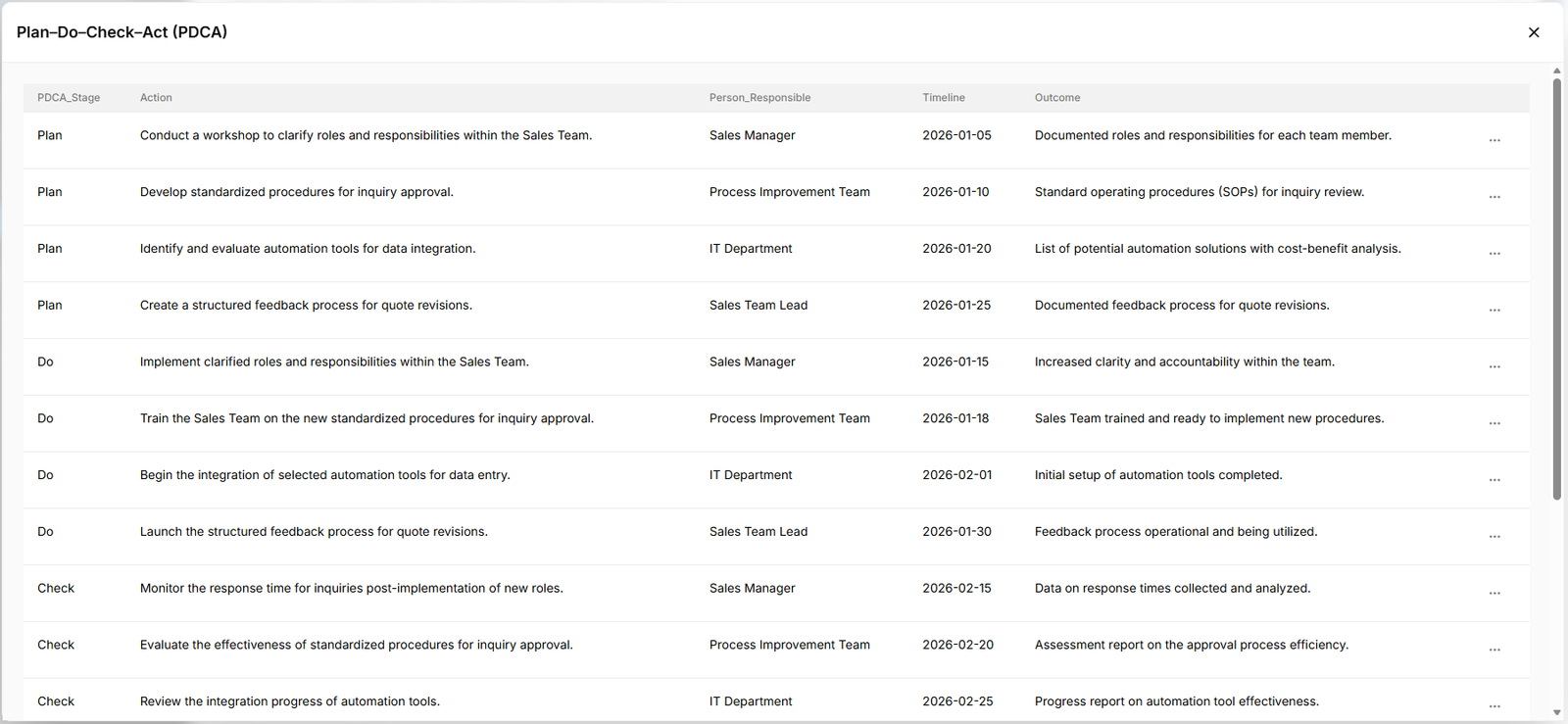Open more options for roles workshop row

pos(1494,140)
